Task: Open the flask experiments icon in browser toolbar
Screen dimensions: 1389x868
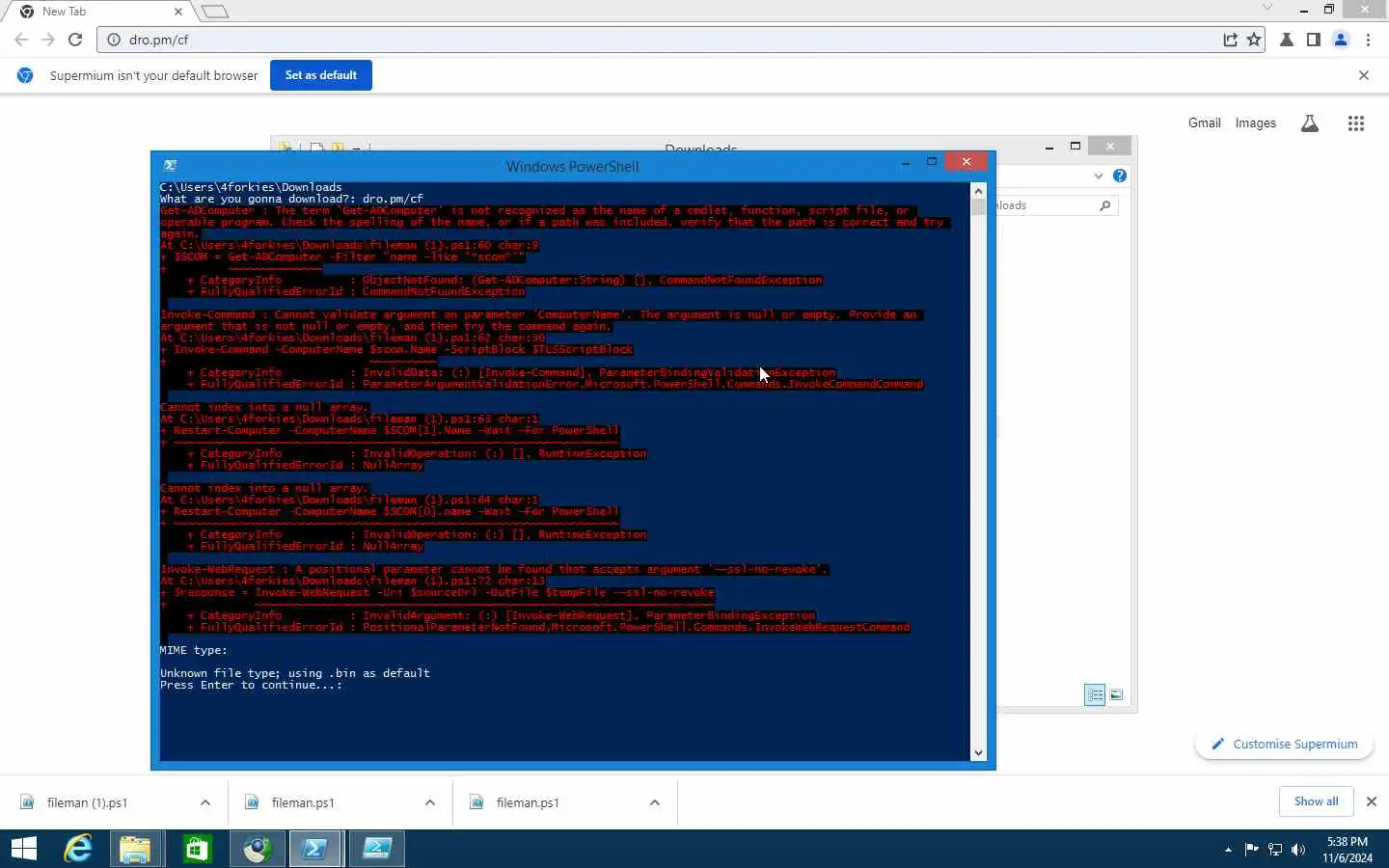Action: [x=1287, y=40]
